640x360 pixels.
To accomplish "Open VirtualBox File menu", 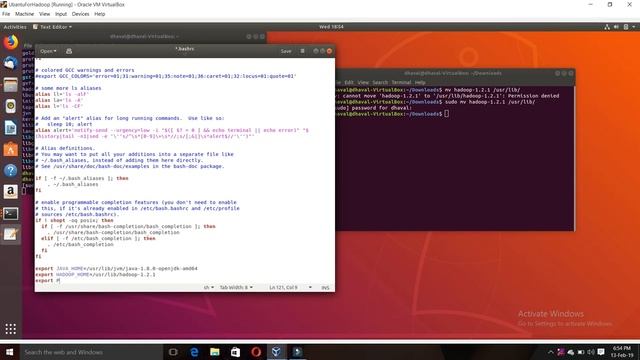I will click(6, 14).
